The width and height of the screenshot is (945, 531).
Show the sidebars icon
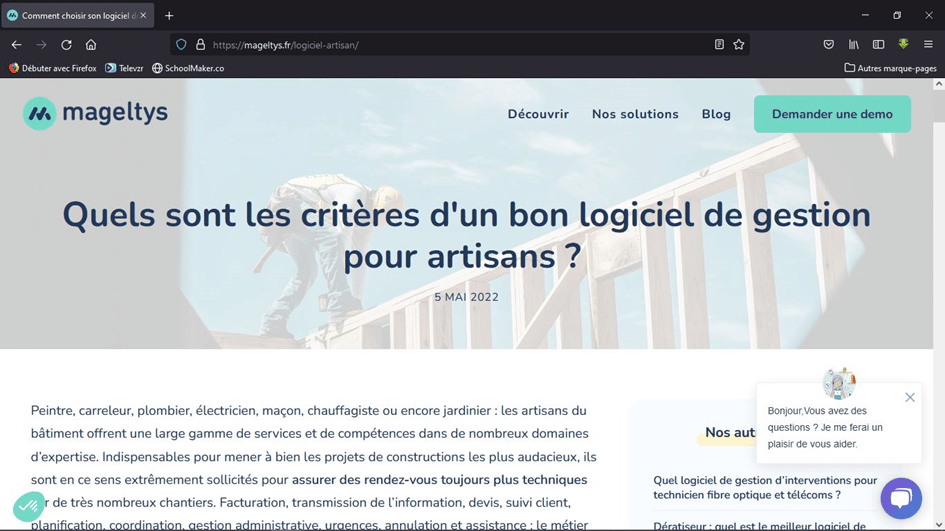coord(879,45)
